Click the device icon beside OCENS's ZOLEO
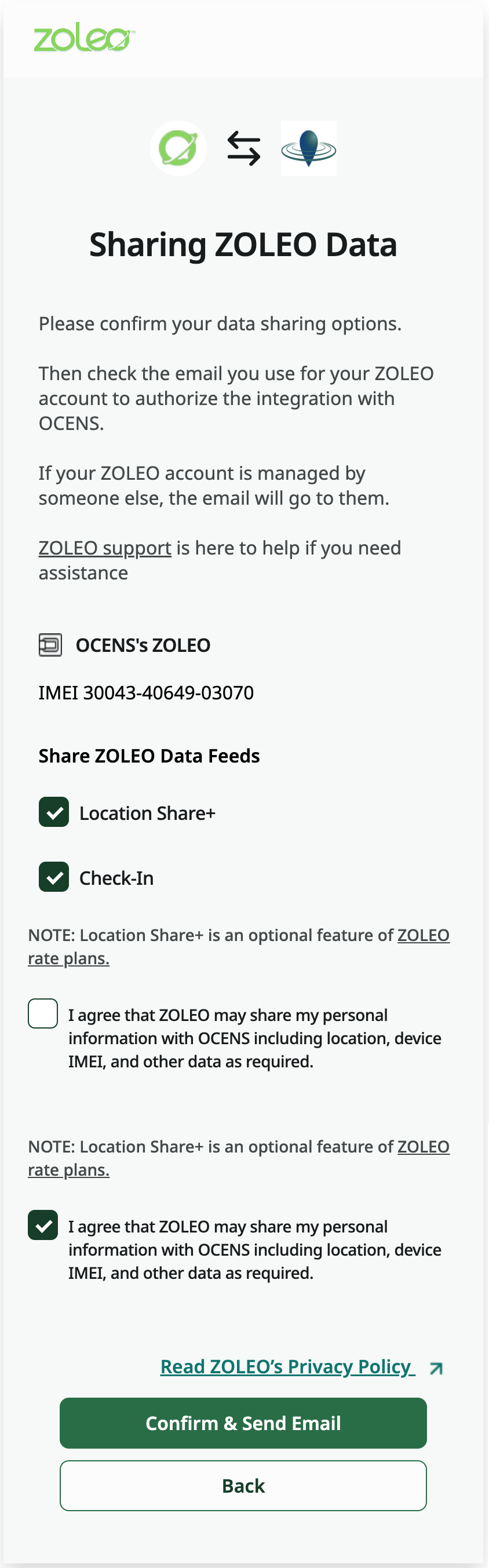 click(x=50, y=645)
